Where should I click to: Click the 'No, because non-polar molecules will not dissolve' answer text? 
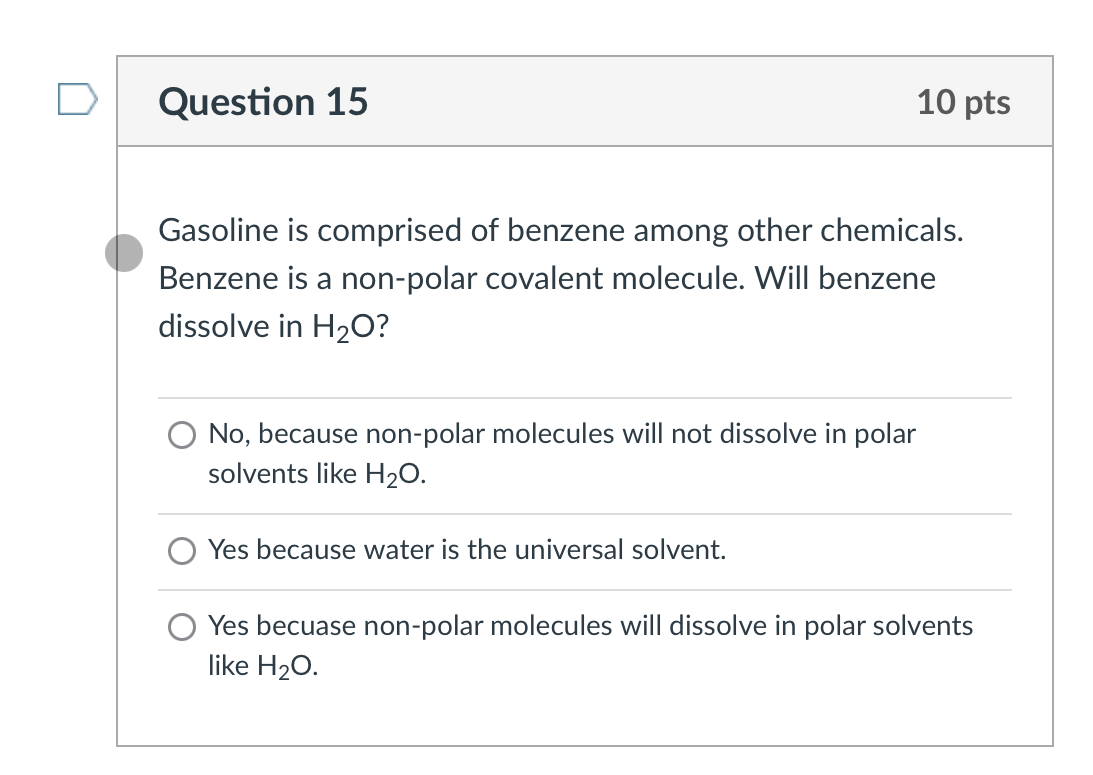561,434
